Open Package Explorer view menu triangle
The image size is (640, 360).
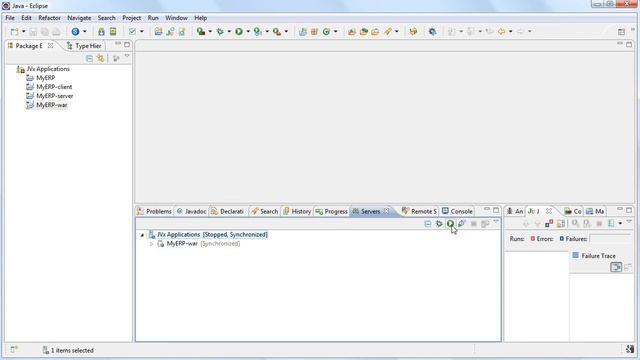pos(127,56)
